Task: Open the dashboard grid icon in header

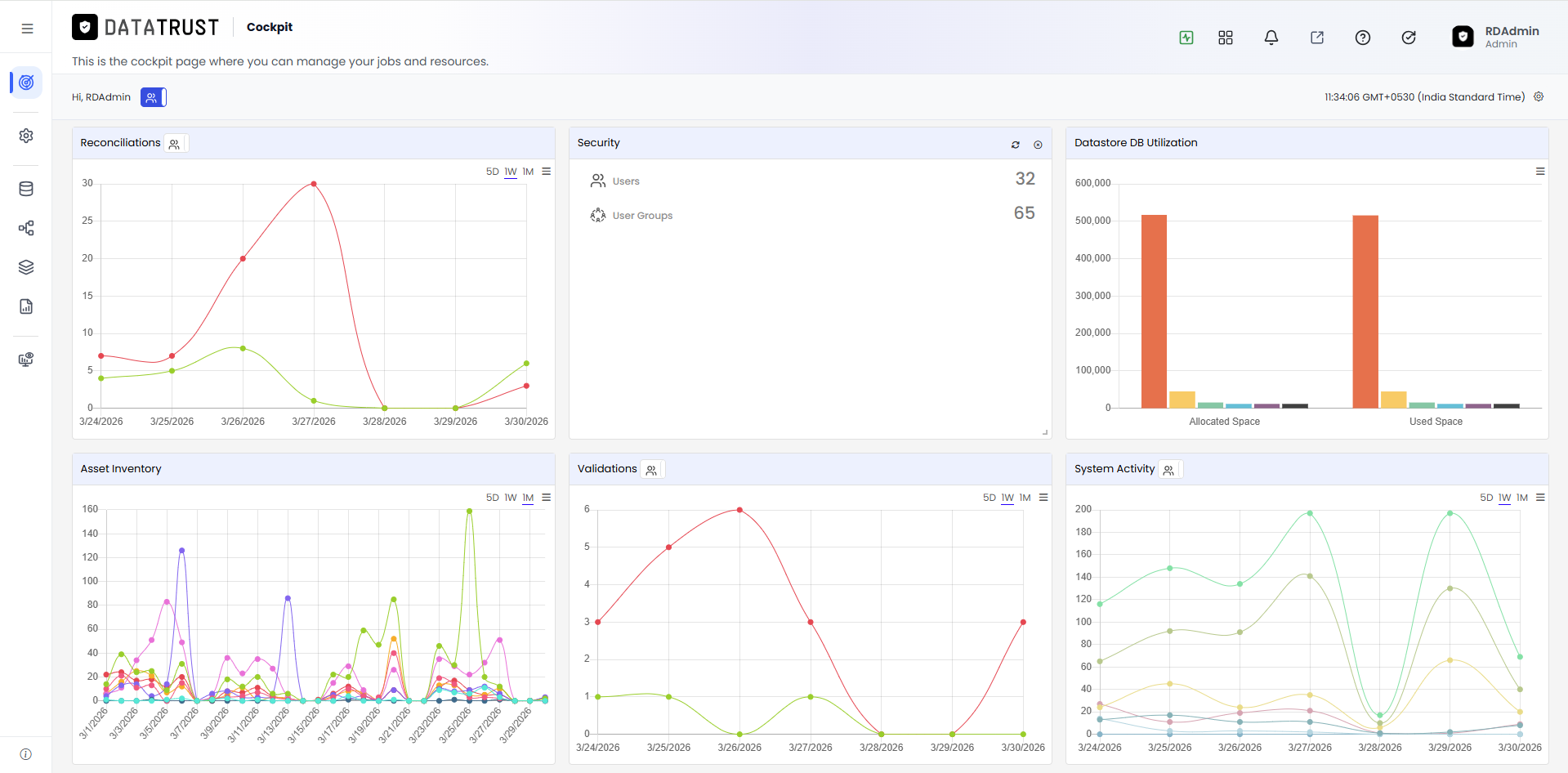Action: pyautogui.click(x=1226, y=38)
